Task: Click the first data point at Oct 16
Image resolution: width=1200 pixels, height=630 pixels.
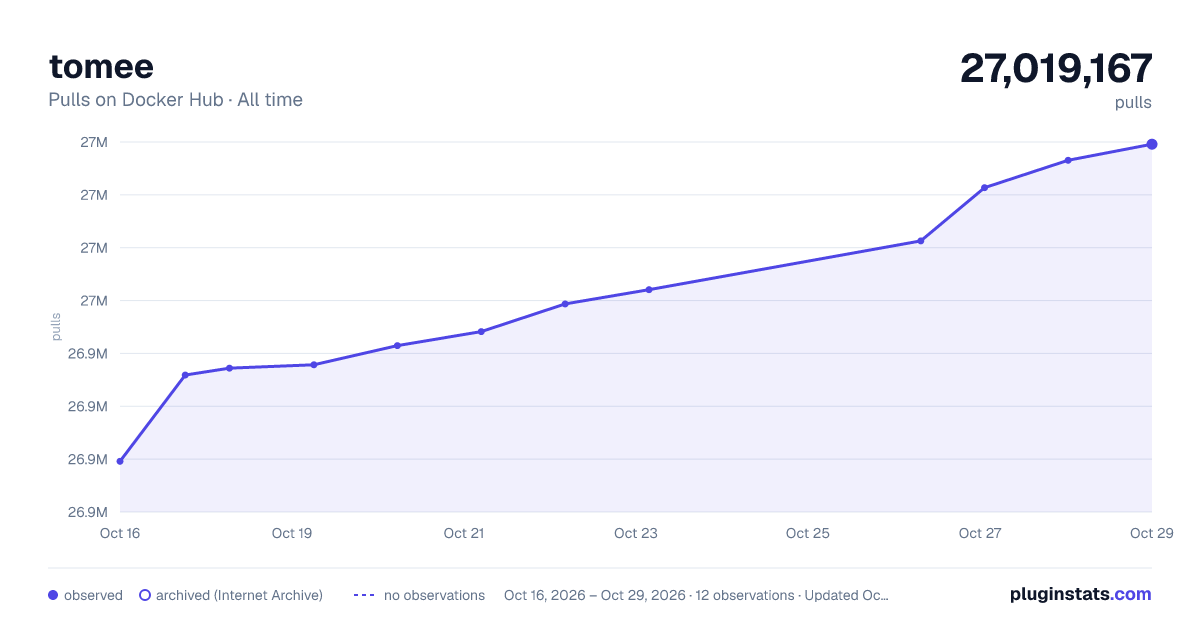Action: pyautogui.click(x=120, y=461)
